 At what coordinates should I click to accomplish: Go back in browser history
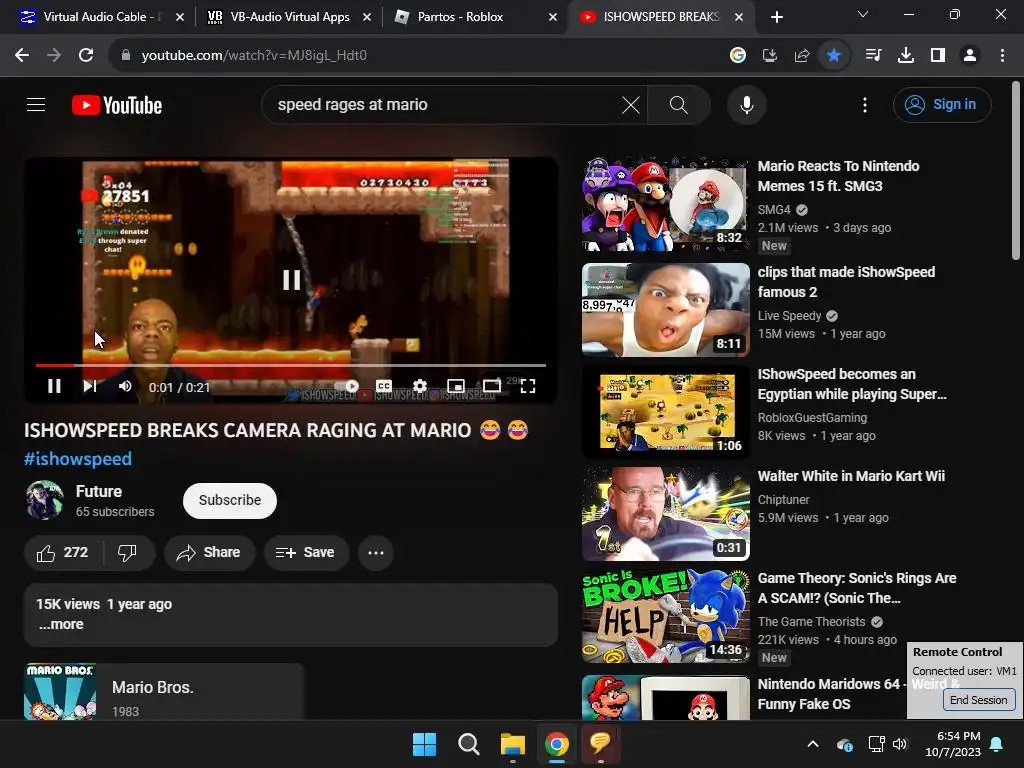tap(22, 56)
